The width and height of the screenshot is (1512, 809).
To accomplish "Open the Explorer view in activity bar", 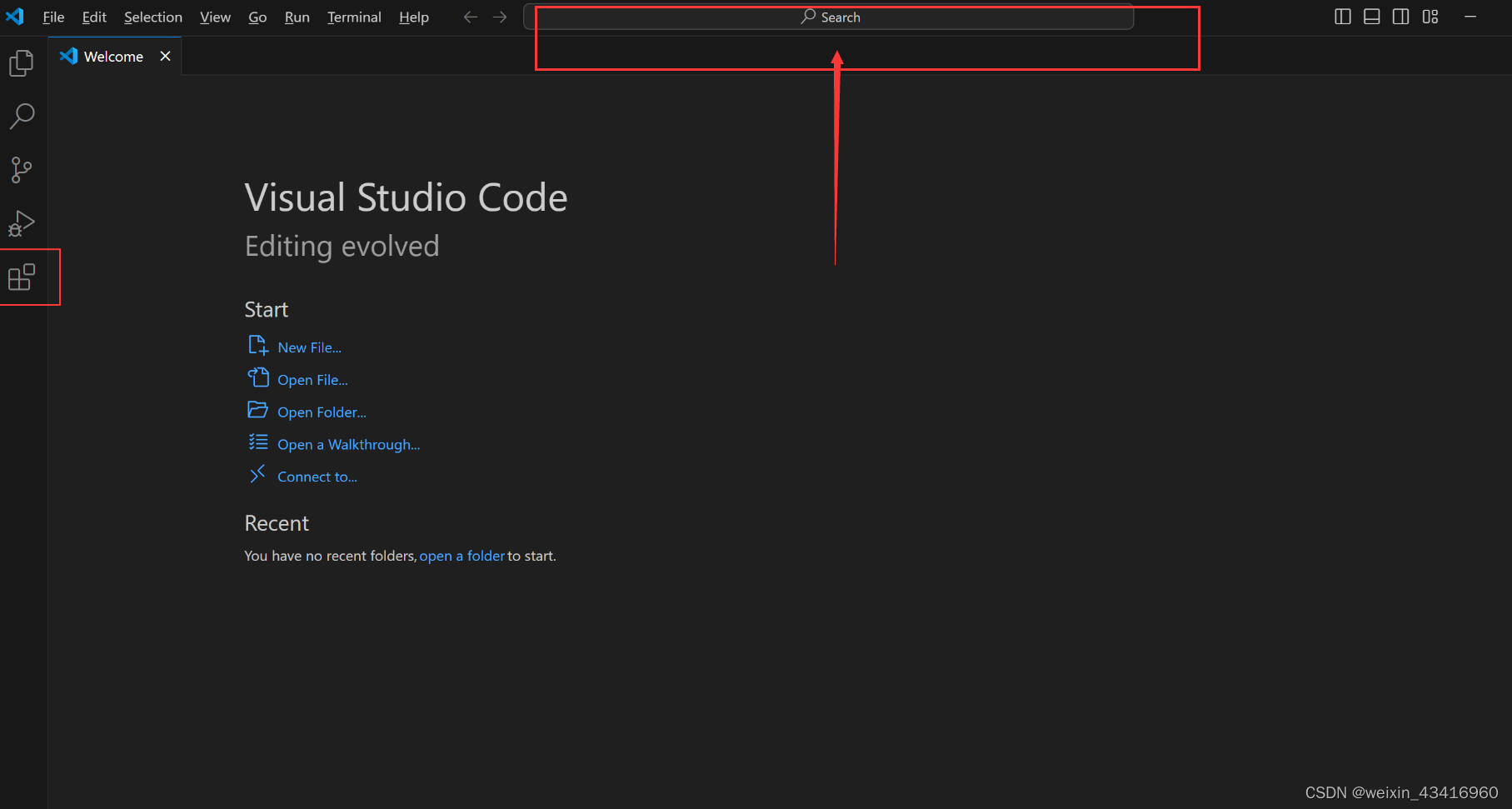I will coord(22,63).
